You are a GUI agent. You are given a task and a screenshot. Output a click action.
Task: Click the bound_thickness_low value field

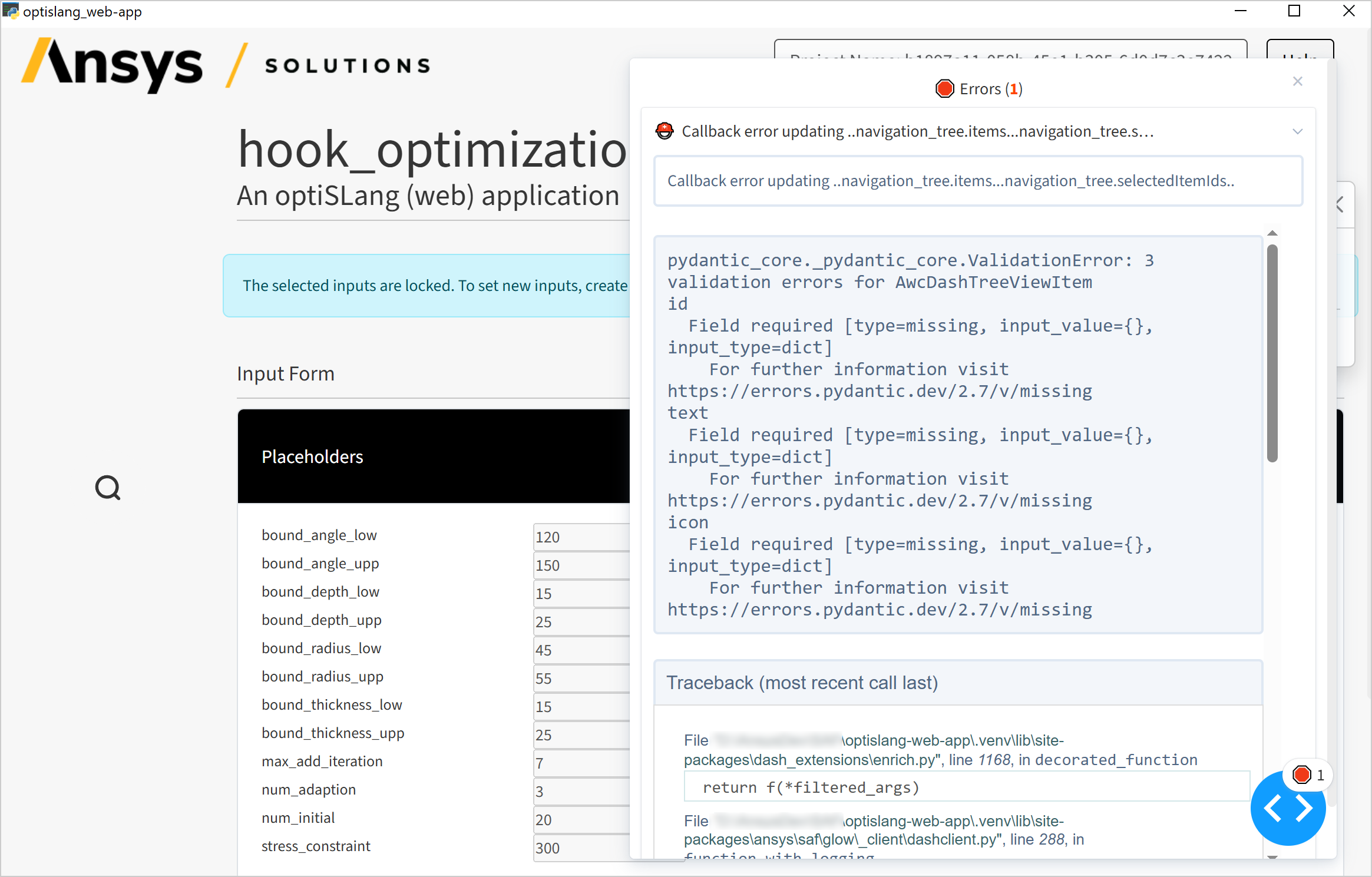pos(581,706)
